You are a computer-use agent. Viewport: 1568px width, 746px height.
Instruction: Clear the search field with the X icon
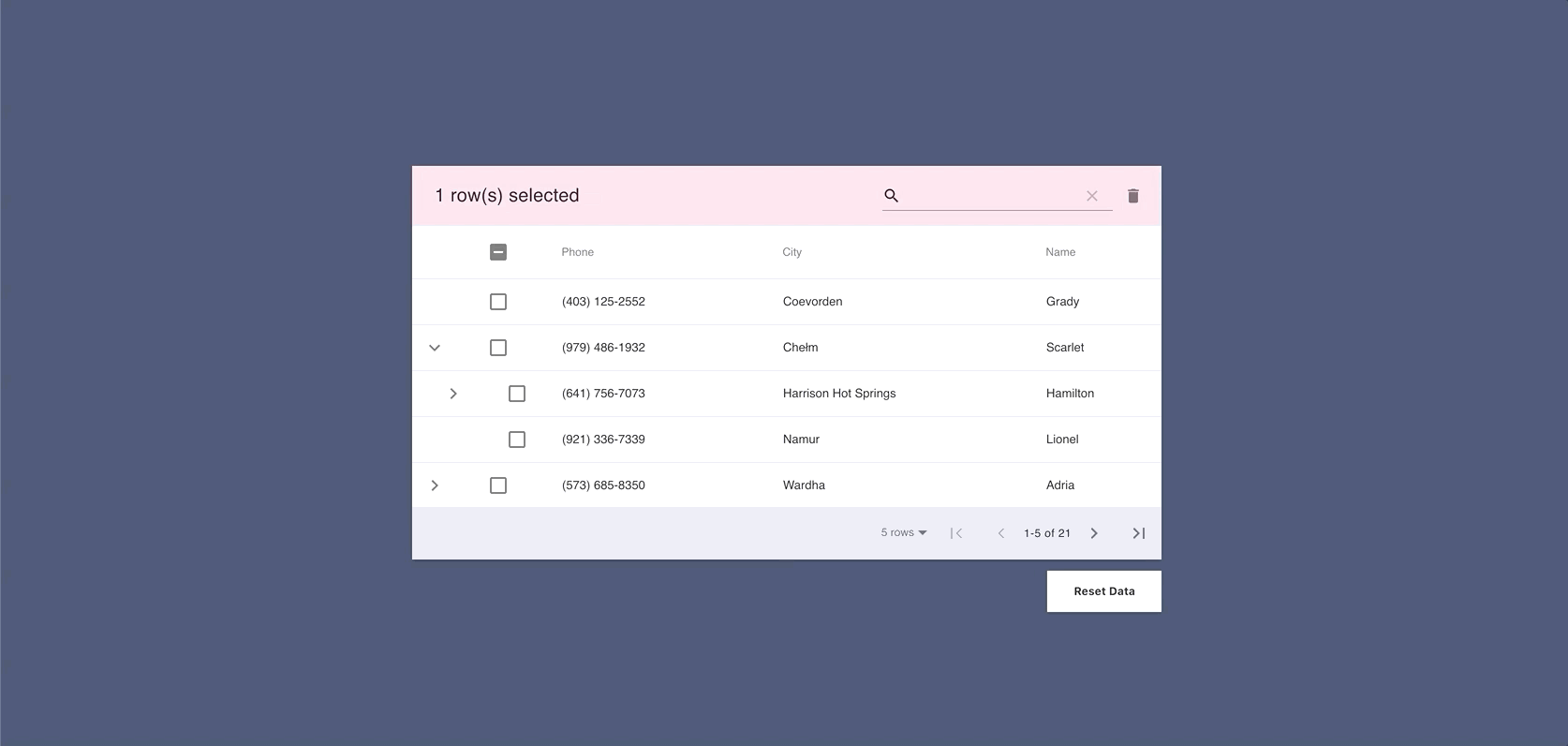click(x=1092, y=196)
